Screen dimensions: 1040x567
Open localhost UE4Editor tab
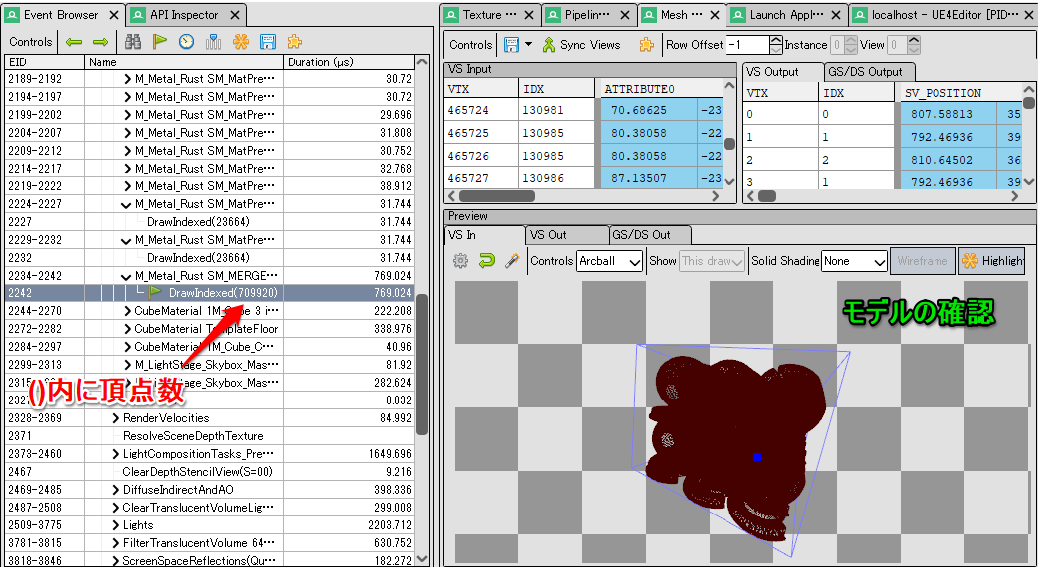tap(944, 15)
